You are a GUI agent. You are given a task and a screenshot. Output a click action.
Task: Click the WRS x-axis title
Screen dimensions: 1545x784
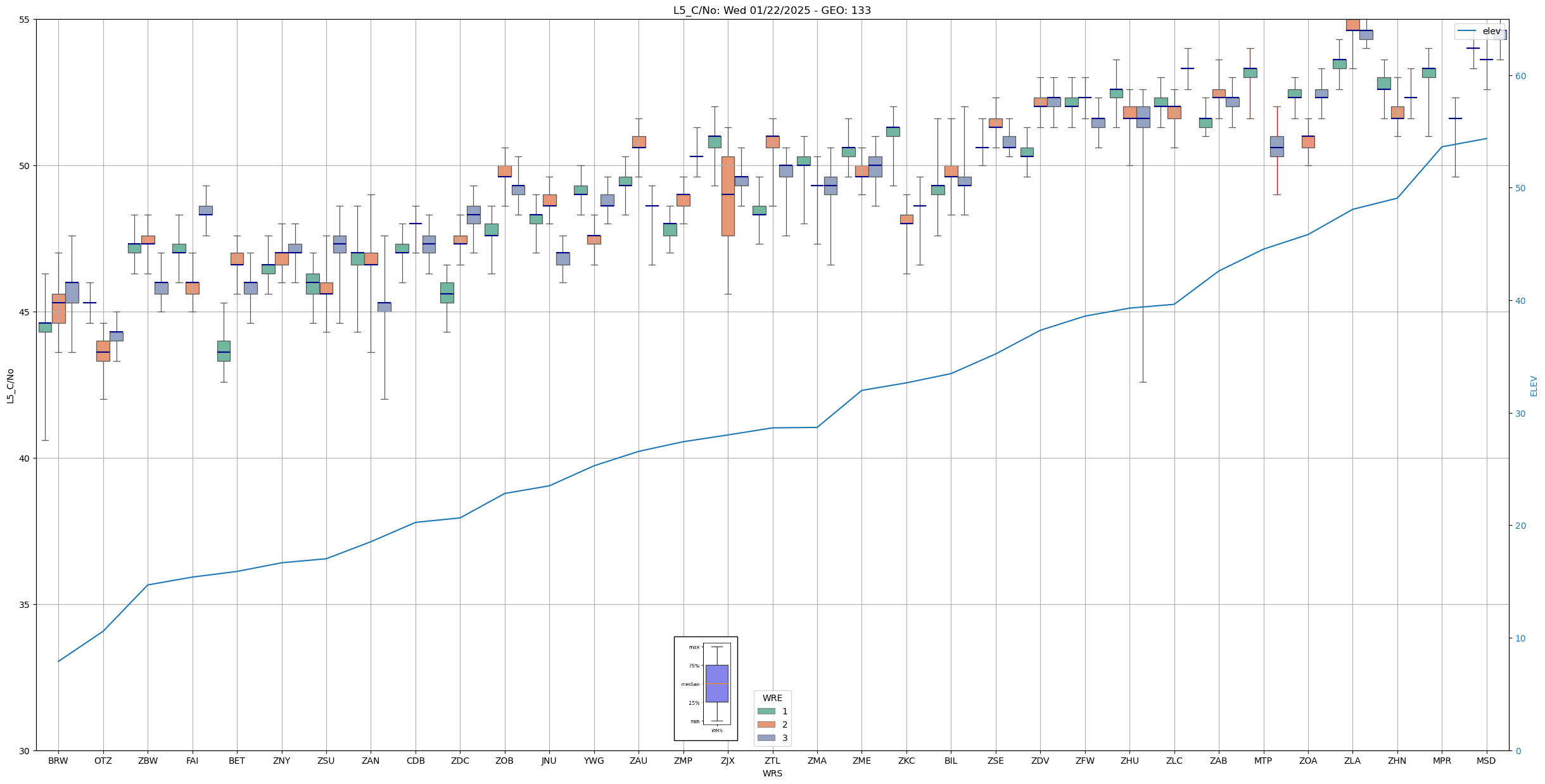click(772, 773)
